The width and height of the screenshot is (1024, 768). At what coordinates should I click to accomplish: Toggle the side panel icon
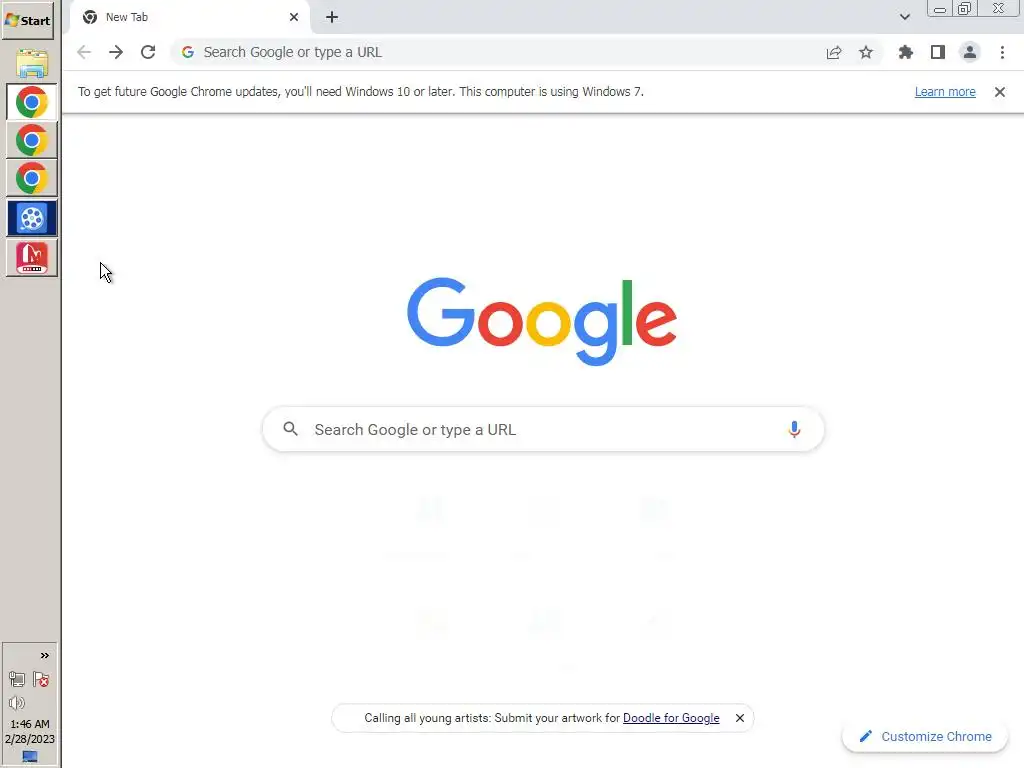(x=938, y=52)
